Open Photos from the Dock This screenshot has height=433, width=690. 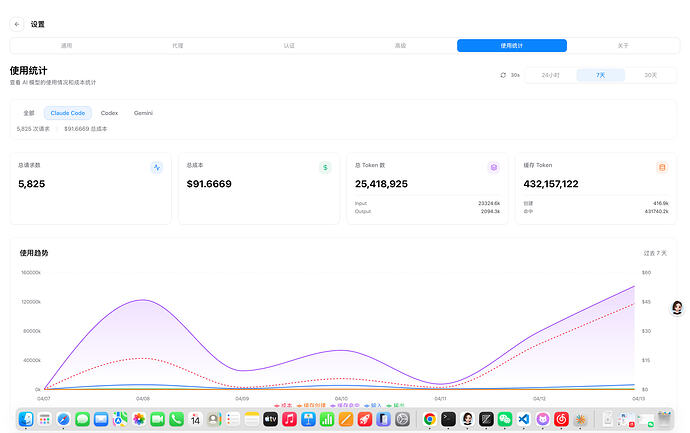pos(139,419)
